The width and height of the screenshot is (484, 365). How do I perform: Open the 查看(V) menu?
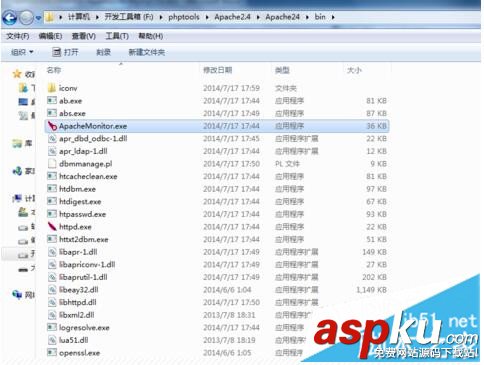[84, 36]
